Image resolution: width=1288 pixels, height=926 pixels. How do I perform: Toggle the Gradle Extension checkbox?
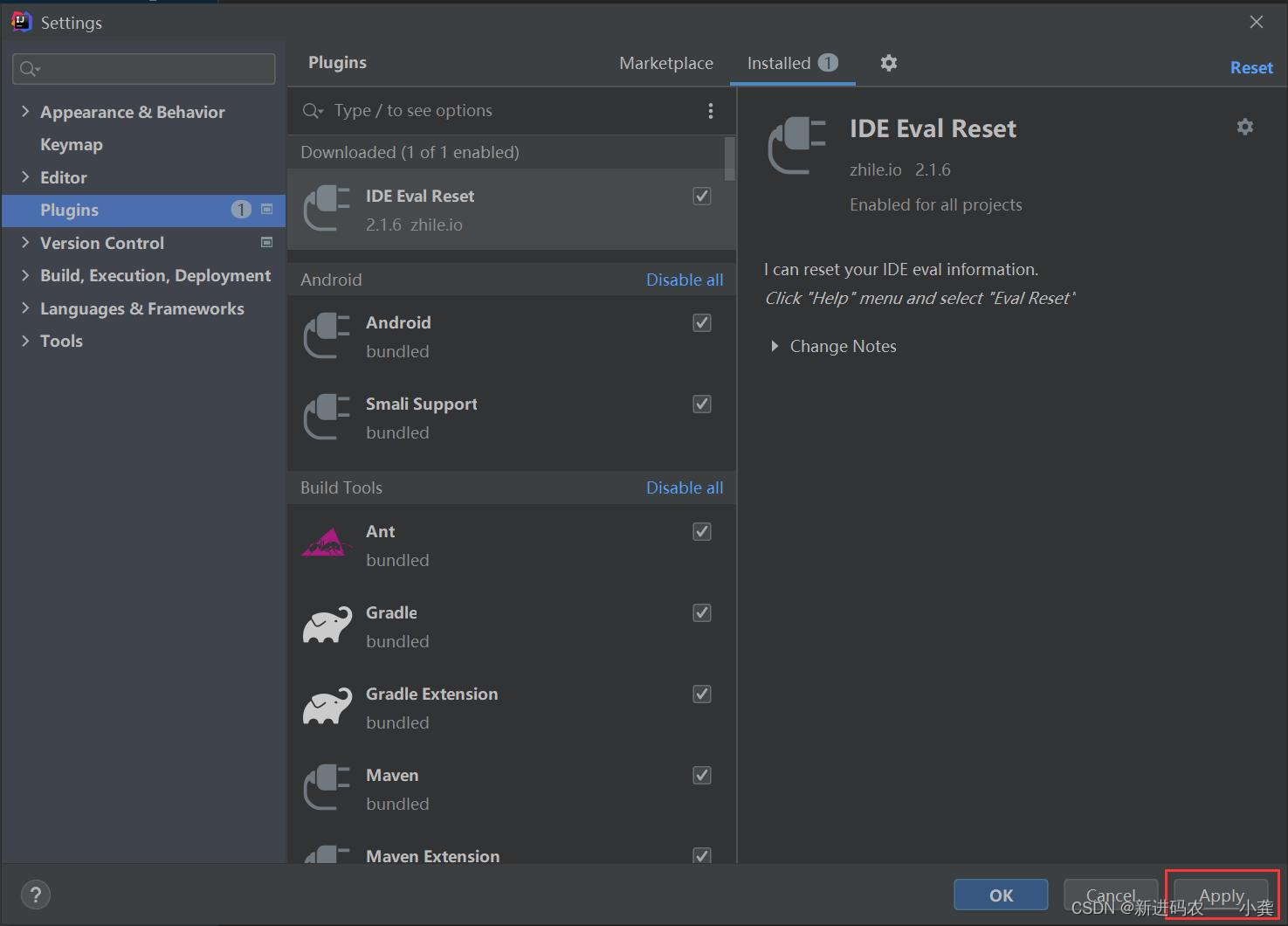[702, 694]
